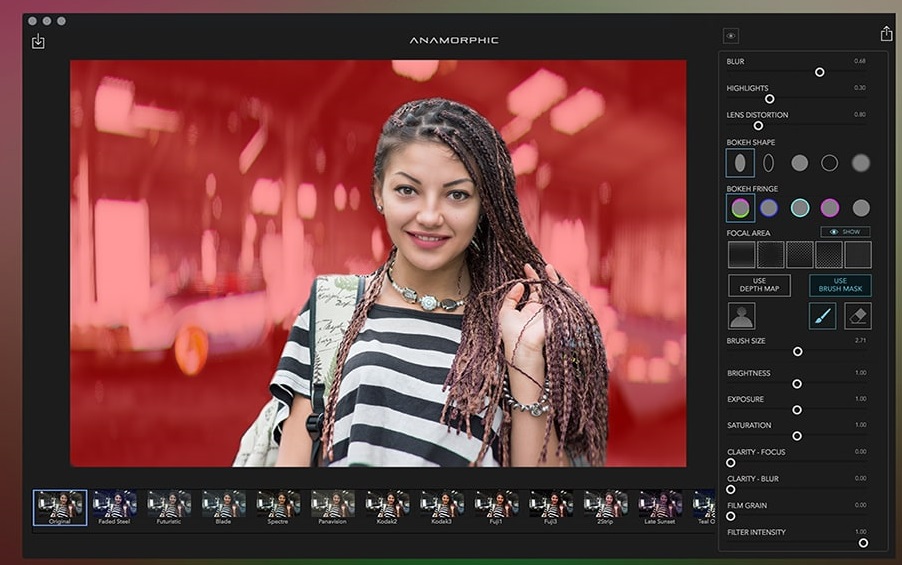Choose the plain gray no-fringe option

pos(861,208)
